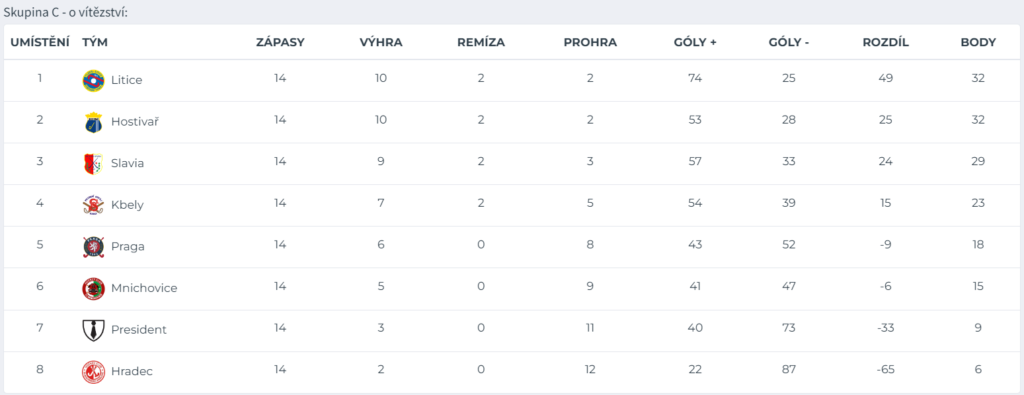Click the GÓLY + column header
The height and width of the screenshot is (395, 1024).
click(695, 42)
